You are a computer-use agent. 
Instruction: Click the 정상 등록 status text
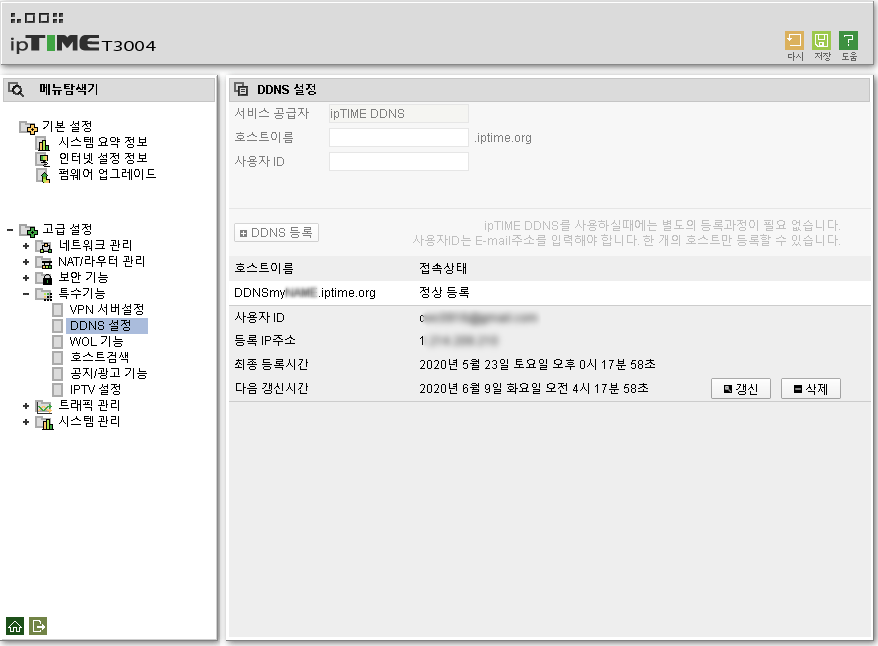click(x=444, y=293)
